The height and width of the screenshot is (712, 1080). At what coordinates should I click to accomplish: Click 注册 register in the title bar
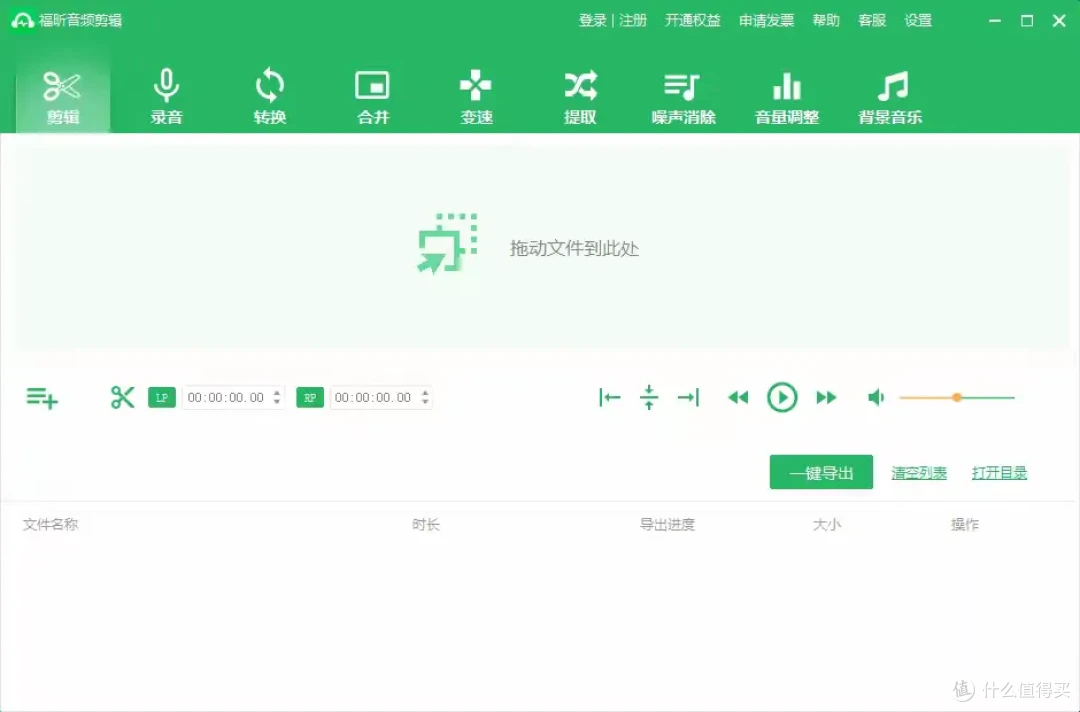tap(633, 21)
